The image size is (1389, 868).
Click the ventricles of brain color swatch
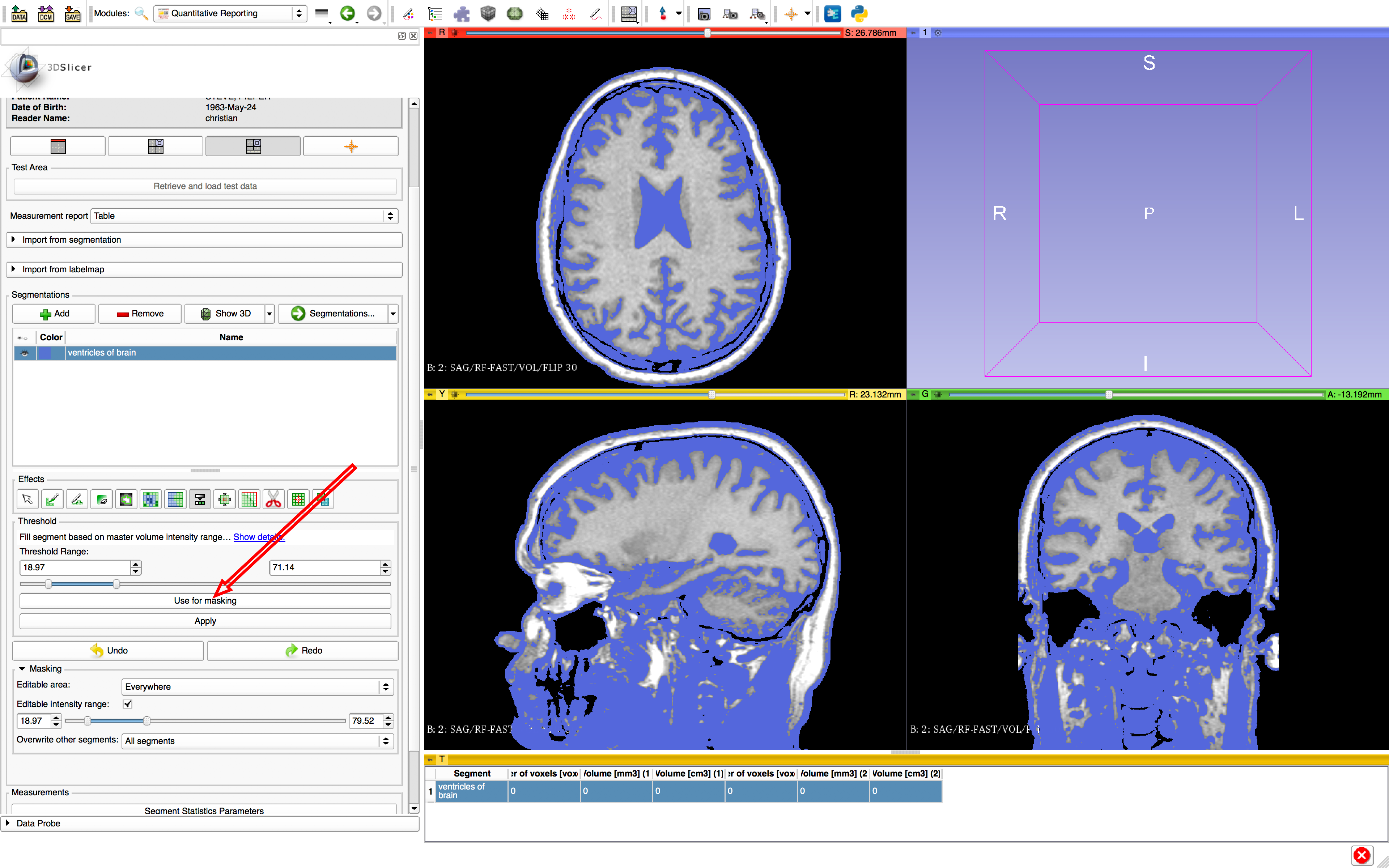(x=45, y=353)
